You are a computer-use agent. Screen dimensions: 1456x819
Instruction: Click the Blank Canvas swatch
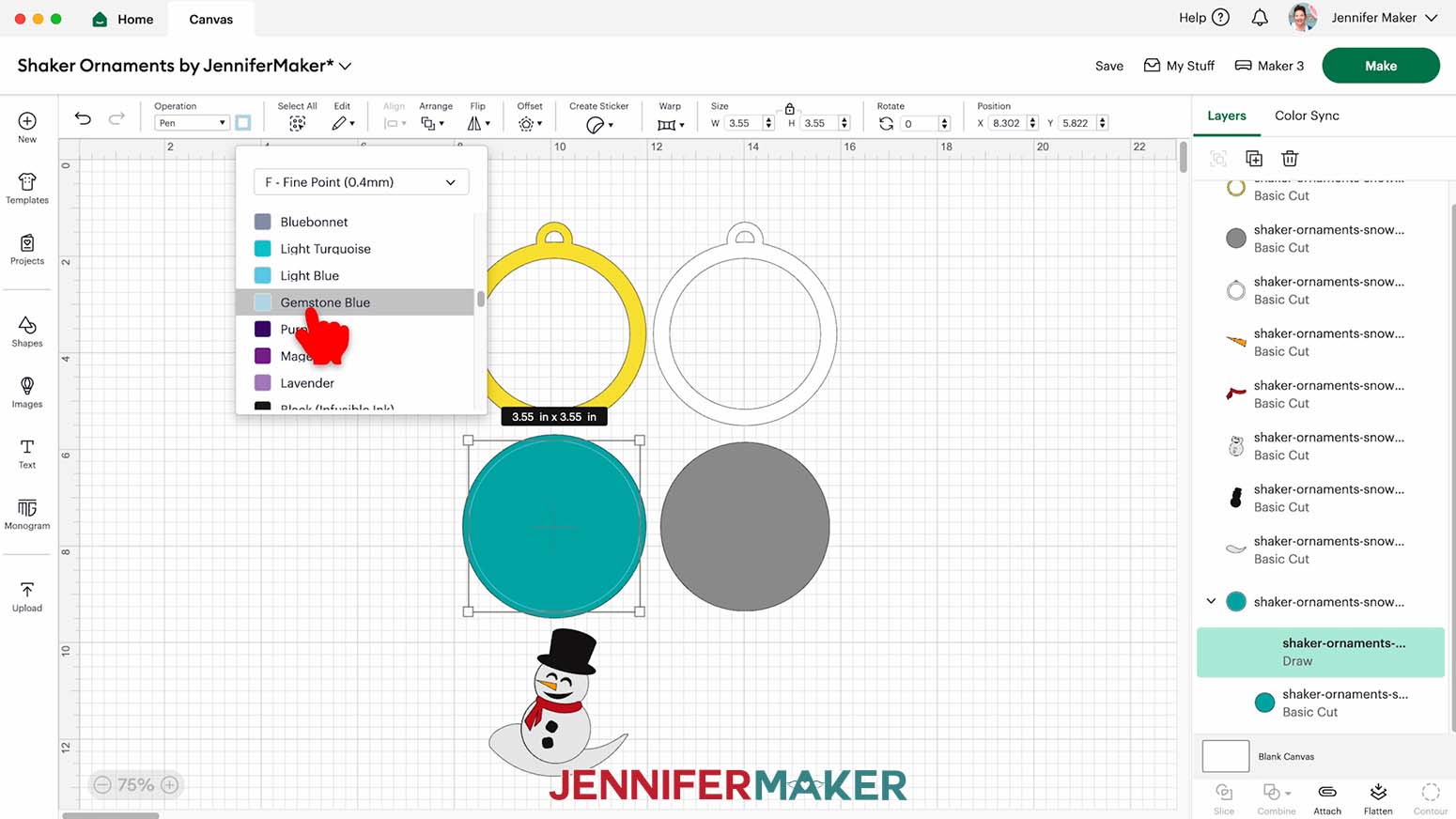click(1226, 756)
